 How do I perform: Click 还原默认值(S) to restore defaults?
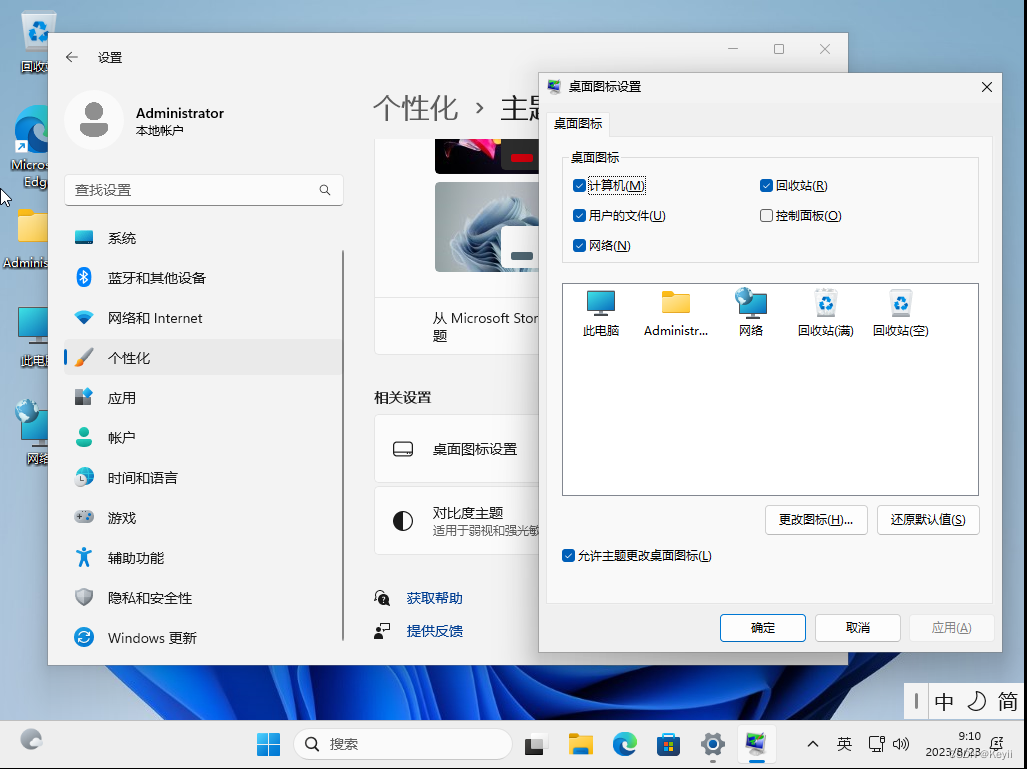point(927,520)
